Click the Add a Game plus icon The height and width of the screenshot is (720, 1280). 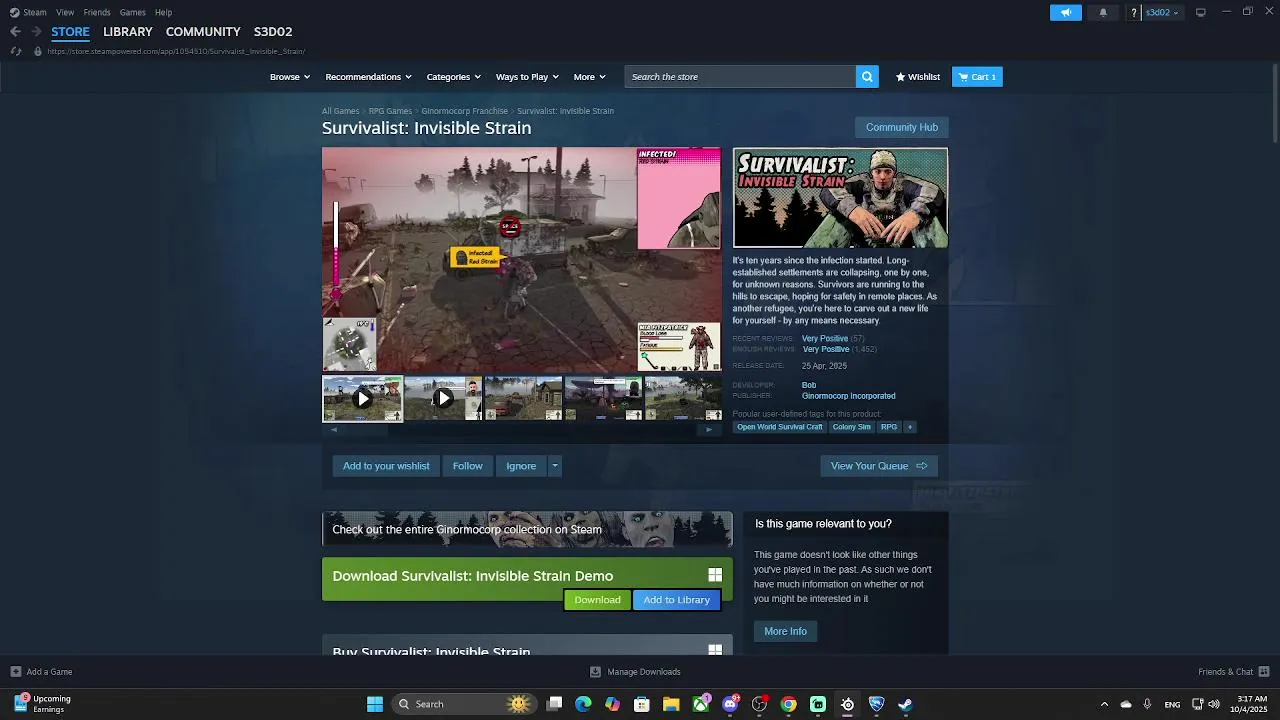point(15,671)
